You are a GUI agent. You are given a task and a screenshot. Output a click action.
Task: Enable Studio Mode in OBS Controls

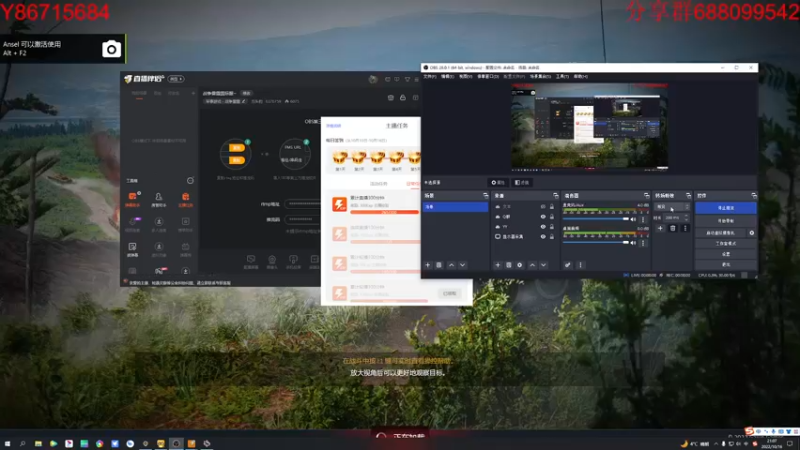[x=726, y=243]
